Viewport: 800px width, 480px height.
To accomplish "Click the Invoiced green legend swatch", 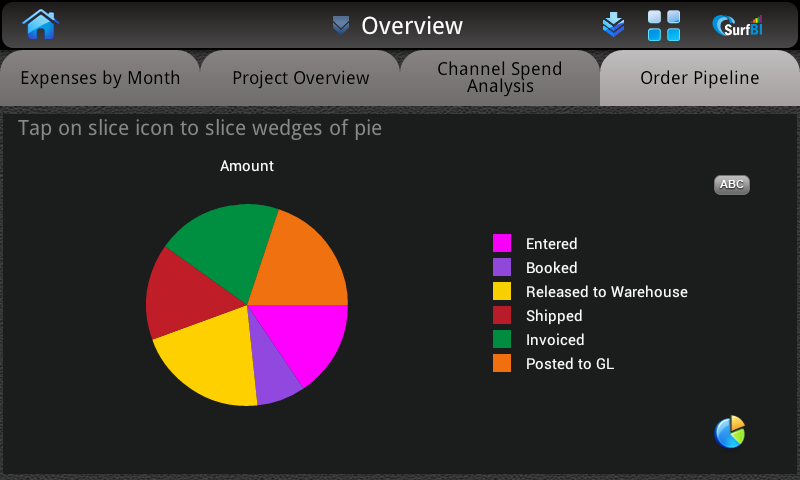I will 502,339.
